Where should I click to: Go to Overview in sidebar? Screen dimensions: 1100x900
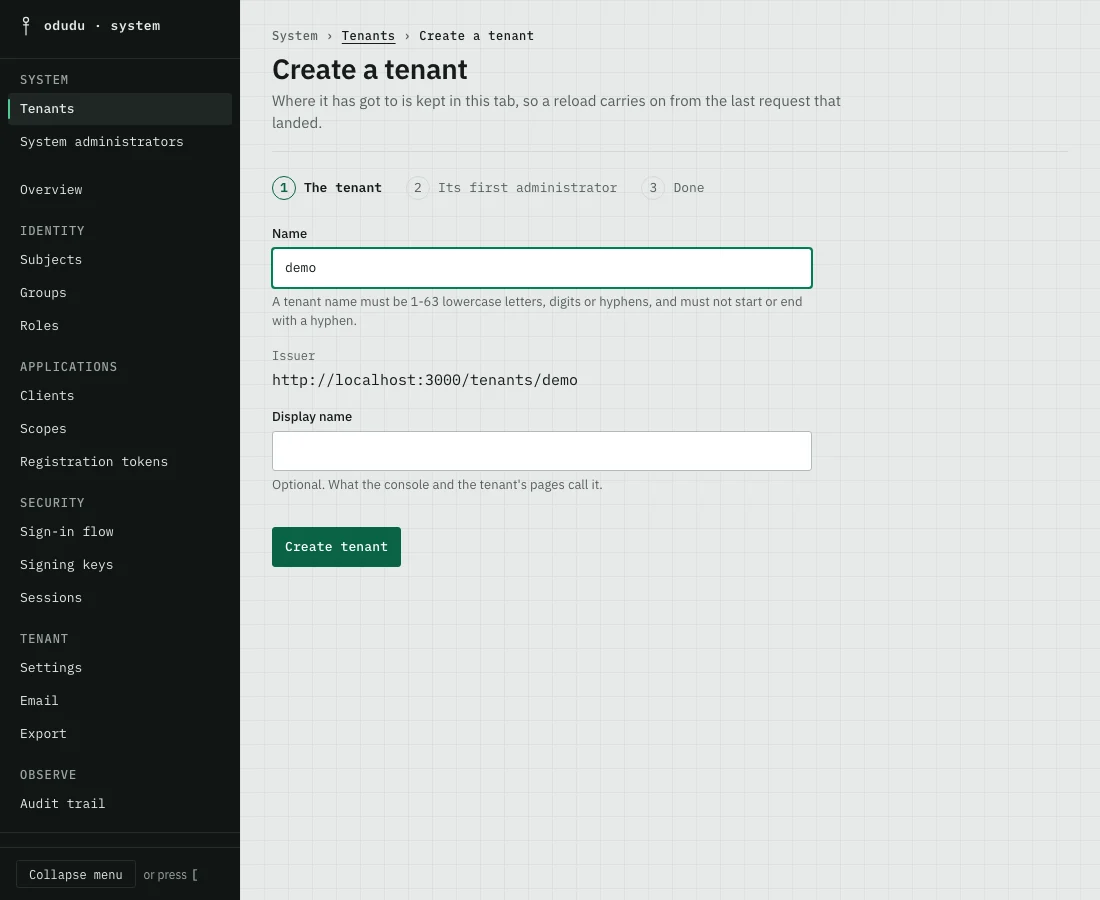[120, 189]
